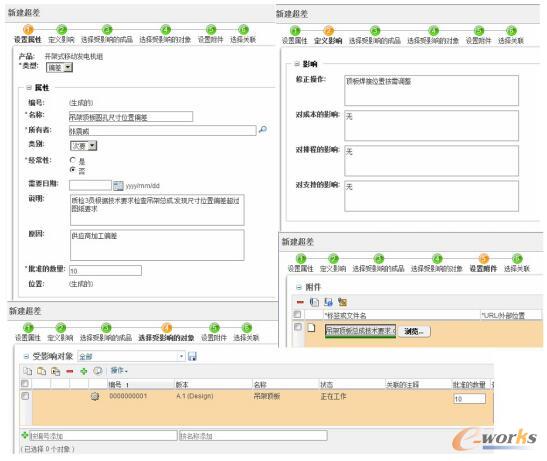Open the 操作 actions menu

[x=119, y=370]
